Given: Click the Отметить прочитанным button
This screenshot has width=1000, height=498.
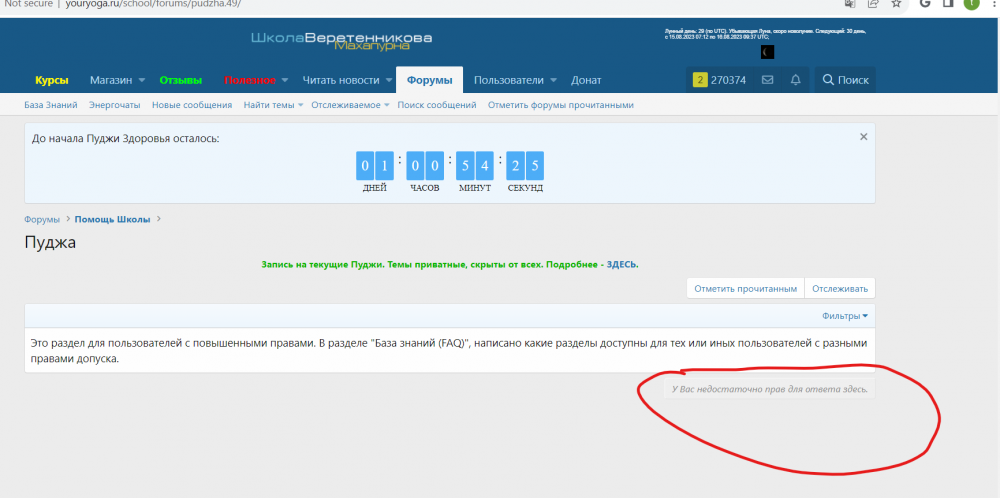Looking at the screenshot, I should click(745, 288).
